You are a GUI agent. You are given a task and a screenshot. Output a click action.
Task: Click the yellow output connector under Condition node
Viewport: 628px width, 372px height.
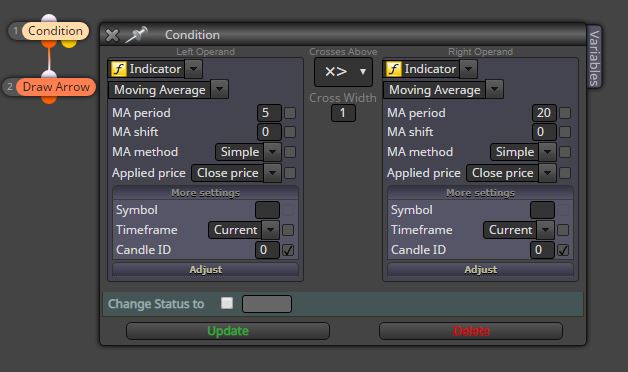(x=69, y=43)
